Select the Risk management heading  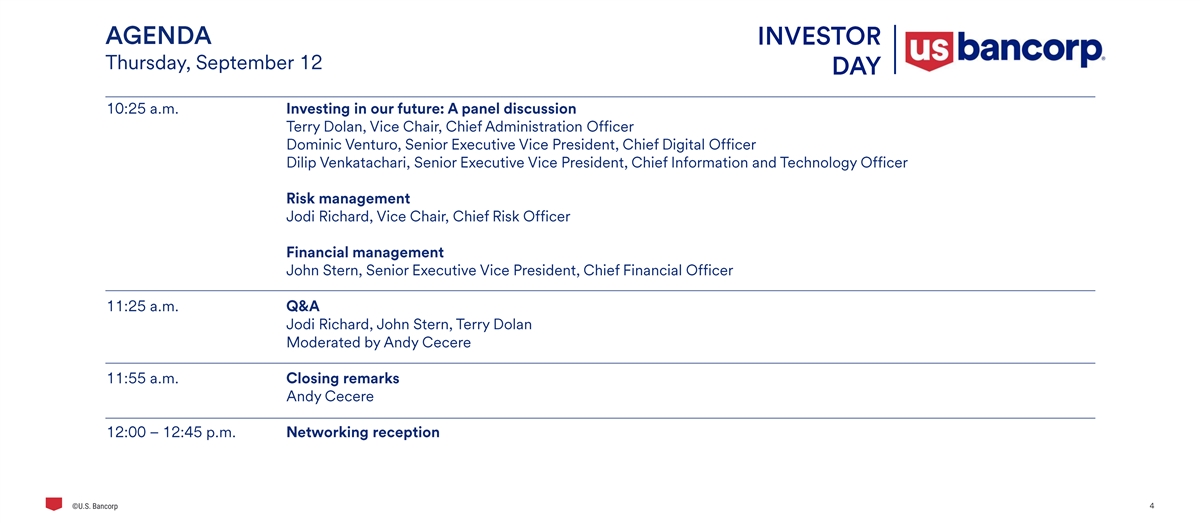click(x=348, y=199)
